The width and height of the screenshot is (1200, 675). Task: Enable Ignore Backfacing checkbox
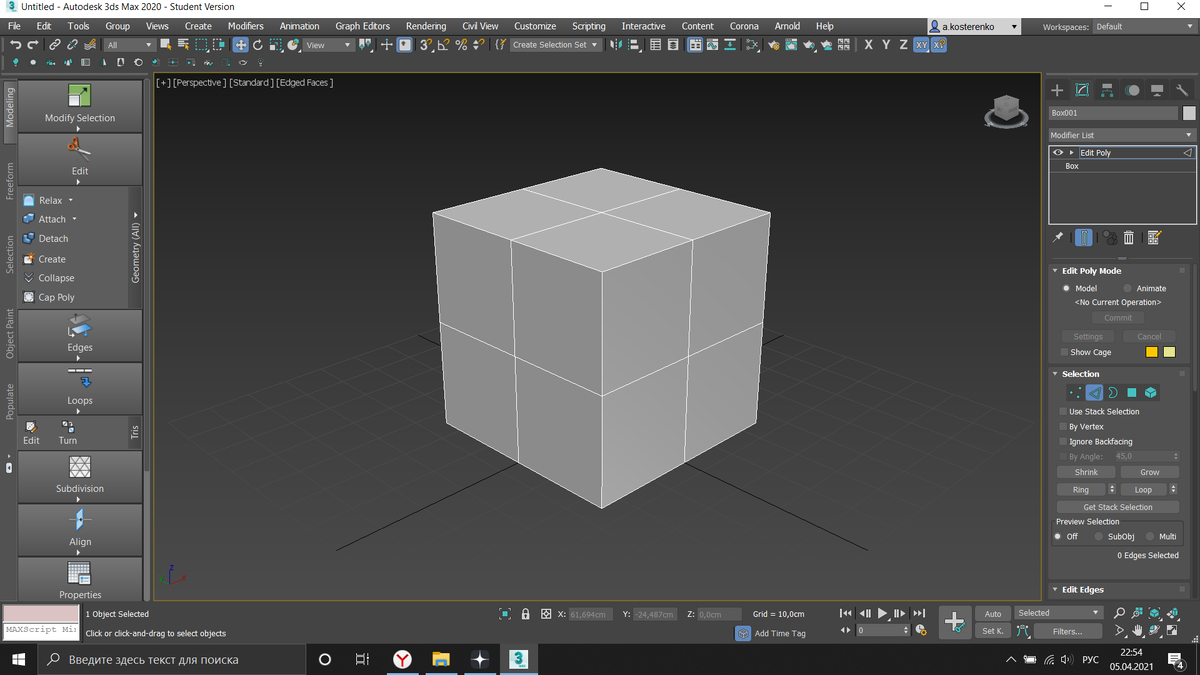[x=1063, y=442]
